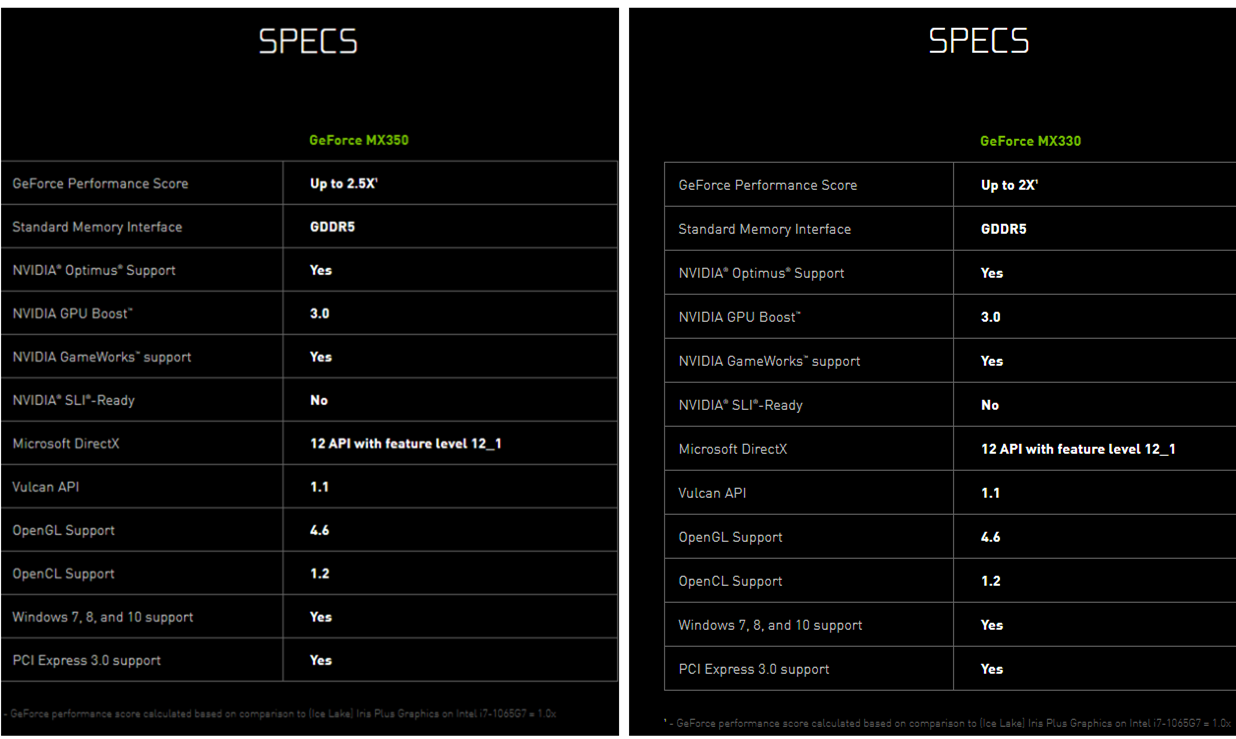Click the GeForce MX350 column header

pyautogui.click(x=358, y=140)
